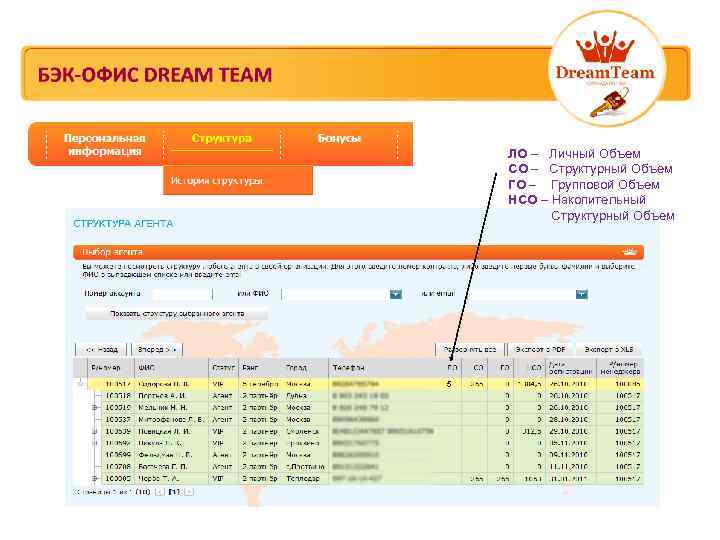Viewport: 720px width, 540px height.
Task: Click the Вперед button
Action: pos(157,350)
